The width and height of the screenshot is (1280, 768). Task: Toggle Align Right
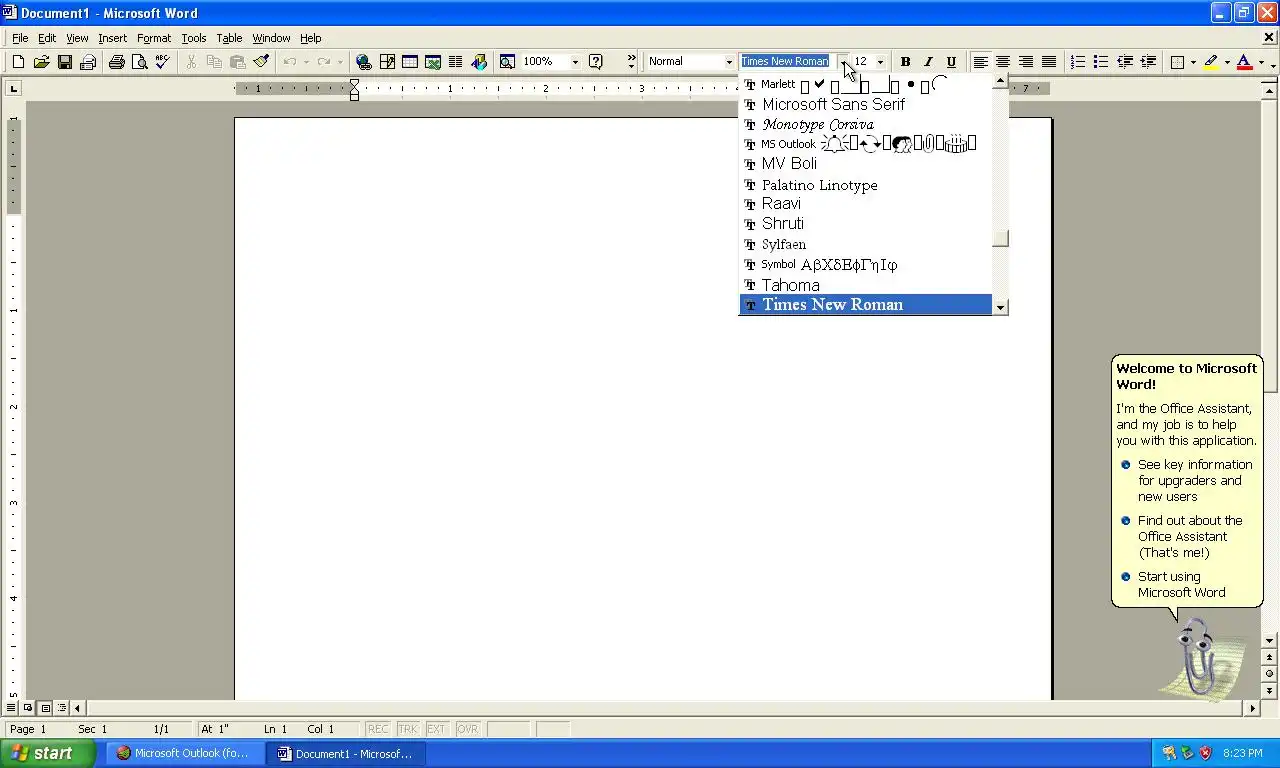coord(1026,62)
